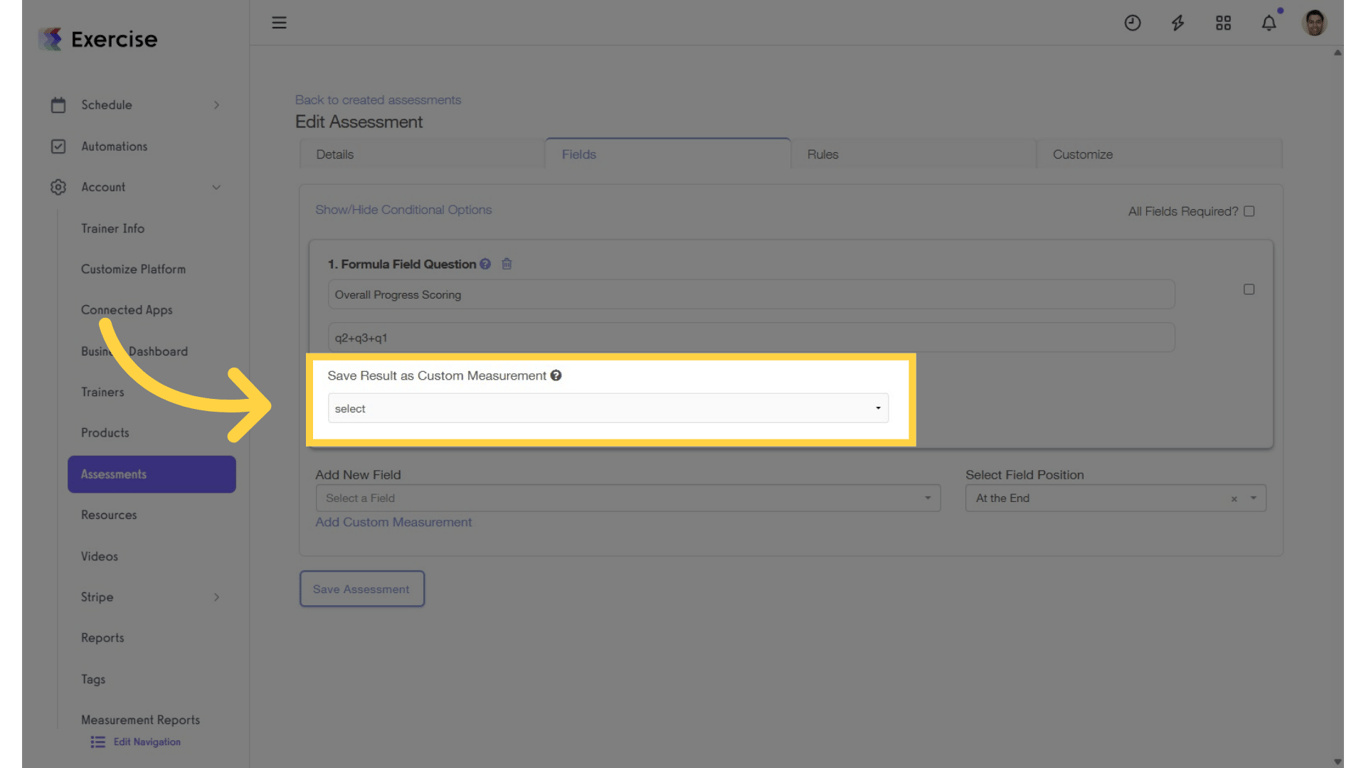Screen dimensions: 1366x768
Task: Open the hamburger menu at top
Action: (278, 22)
